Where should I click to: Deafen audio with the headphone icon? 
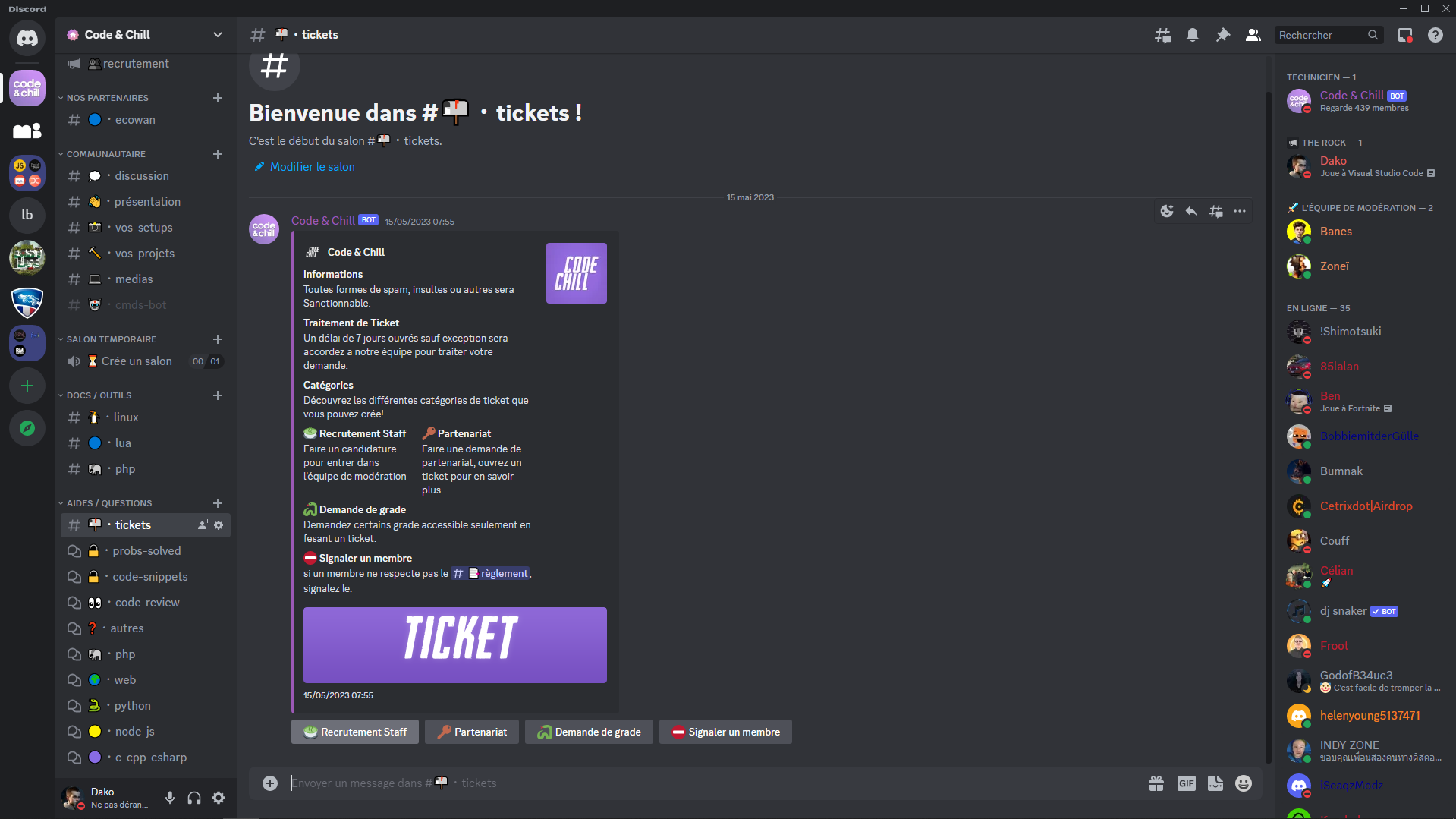[193, 798]
